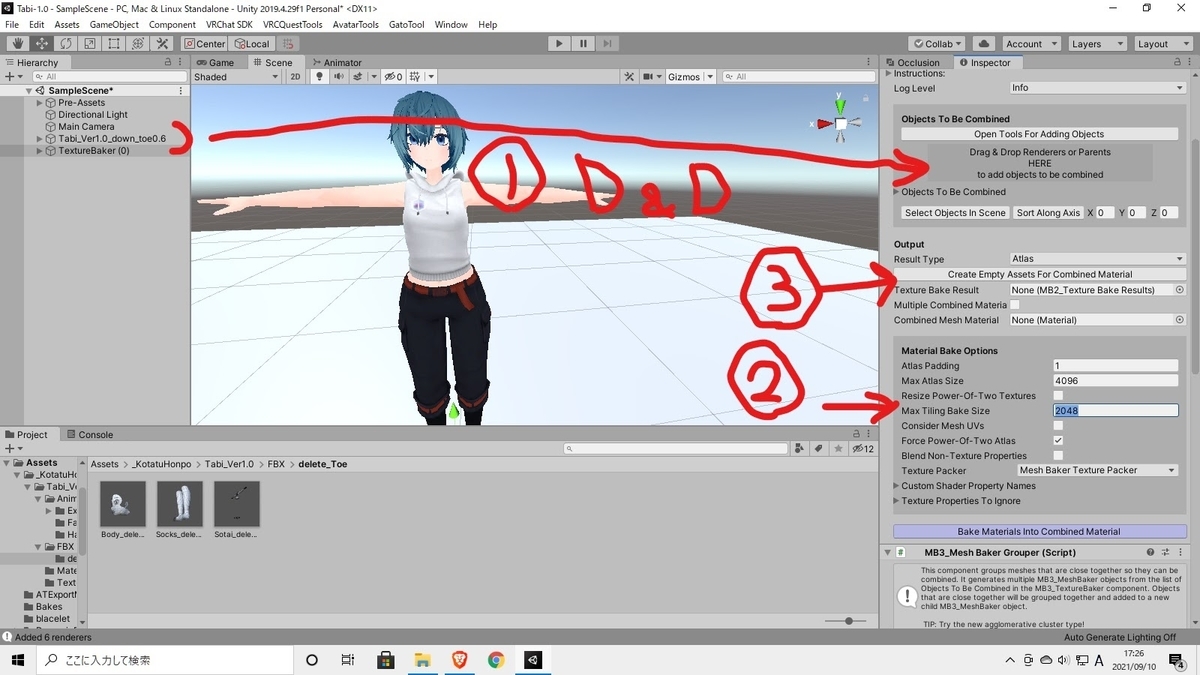Select the Scale tool
Viewport: 1200px width, 675px height.
90,44
